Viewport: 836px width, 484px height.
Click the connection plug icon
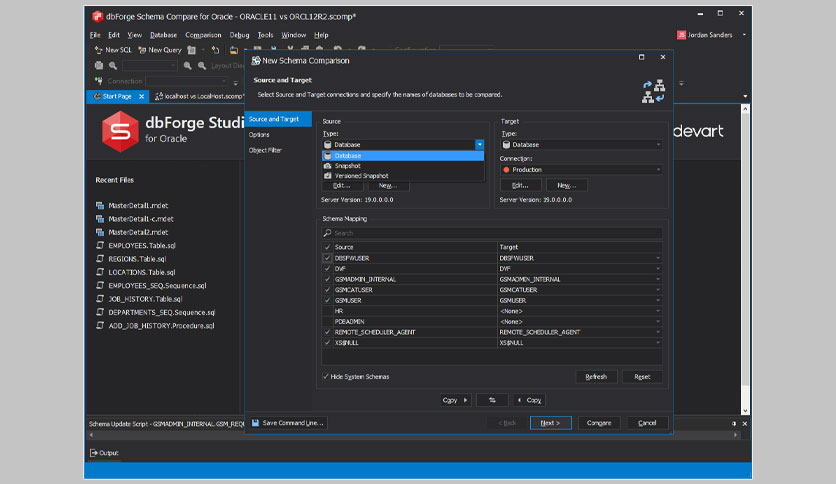click(99, 81)
